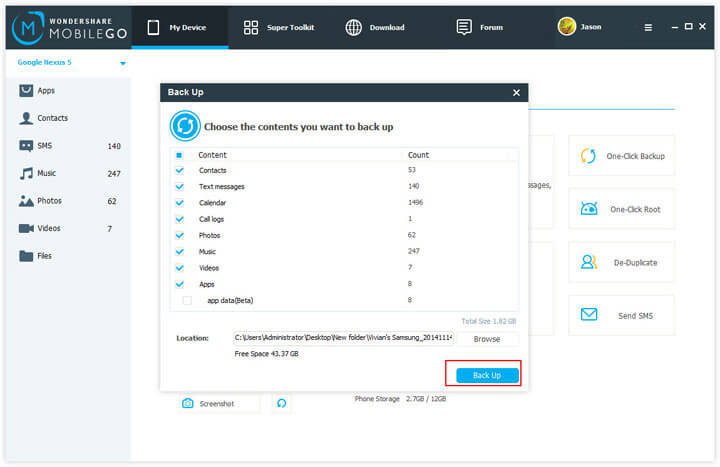Uncheck the Music backup checkbox
Image resolution: width=720 pixels, height=467 pixels.
click(180, 252)
